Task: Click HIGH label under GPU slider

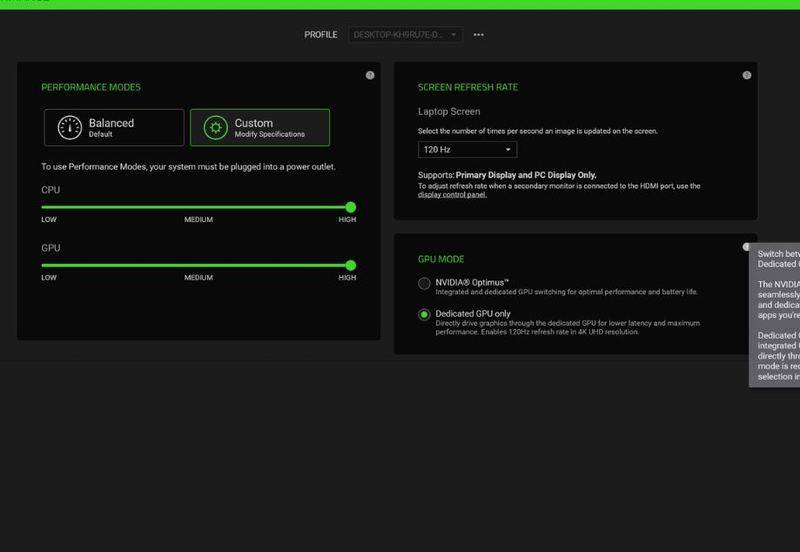Action: pos(347,278)
